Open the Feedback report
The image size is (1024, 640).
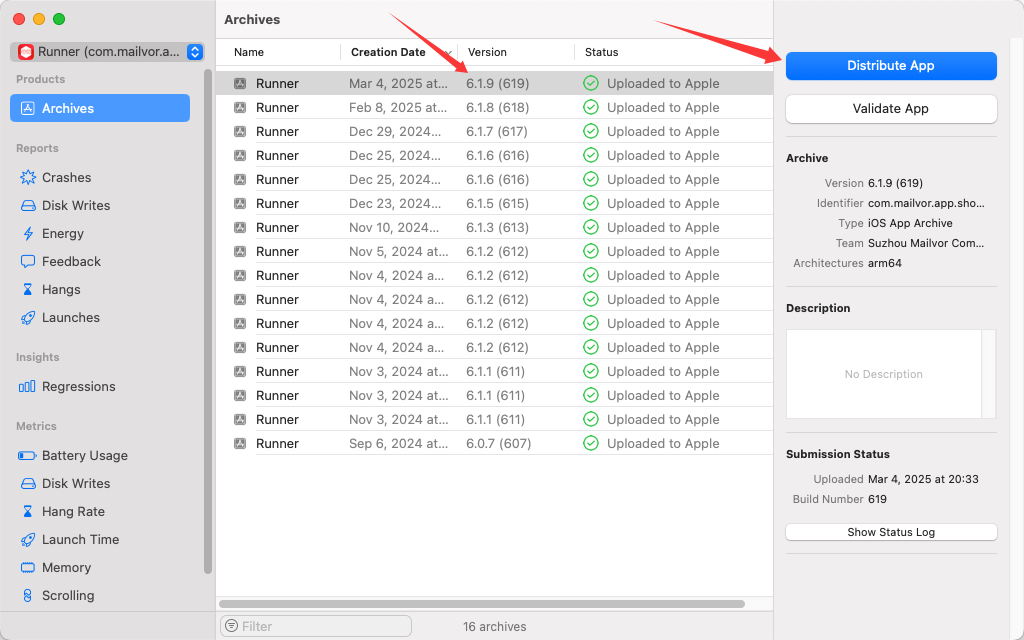click(70, 262)
